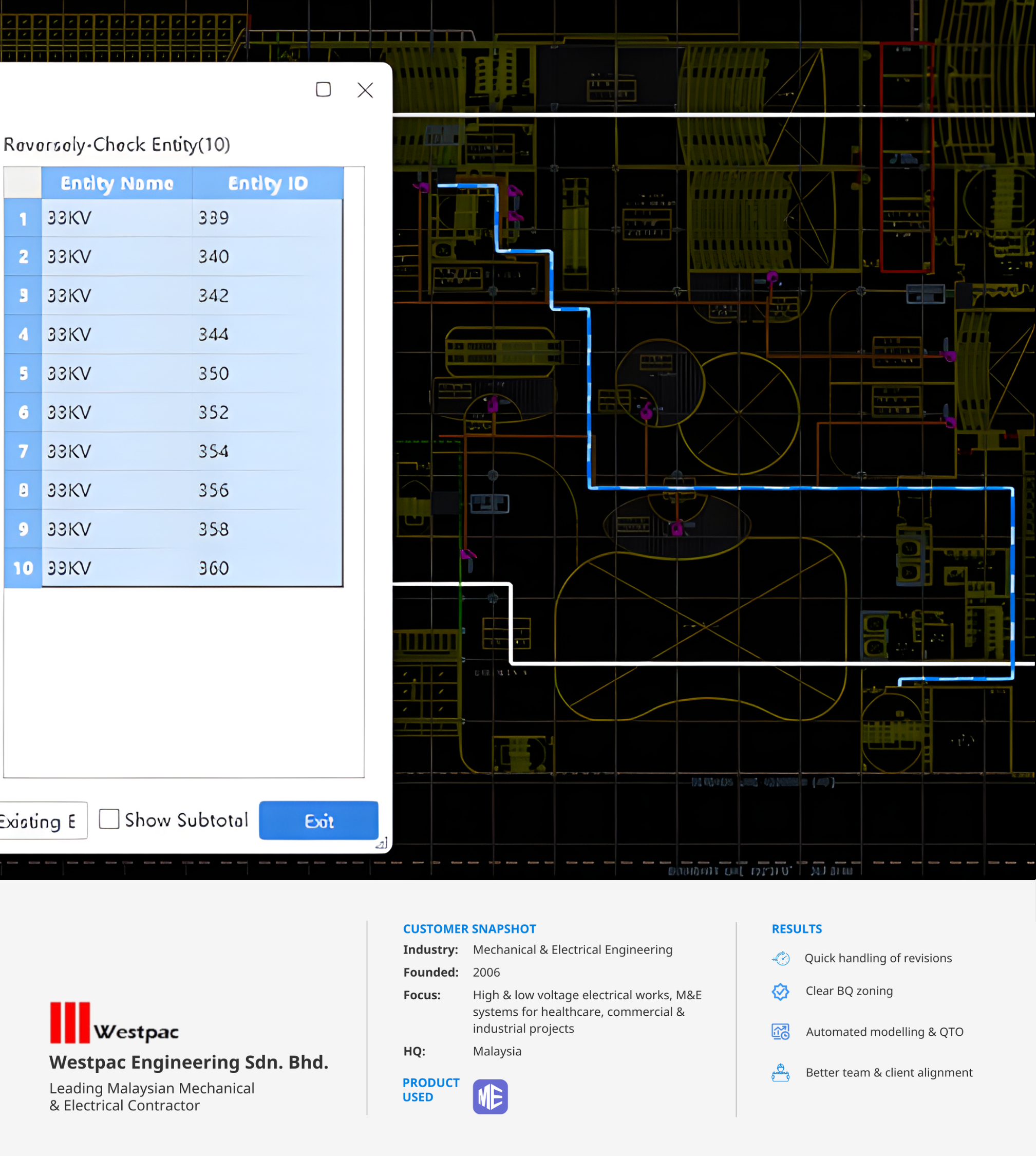Click the Clear BQ zoning badge icon
The width and height of the screenshot is (1036, 1156).
click(x=780, y=992)
